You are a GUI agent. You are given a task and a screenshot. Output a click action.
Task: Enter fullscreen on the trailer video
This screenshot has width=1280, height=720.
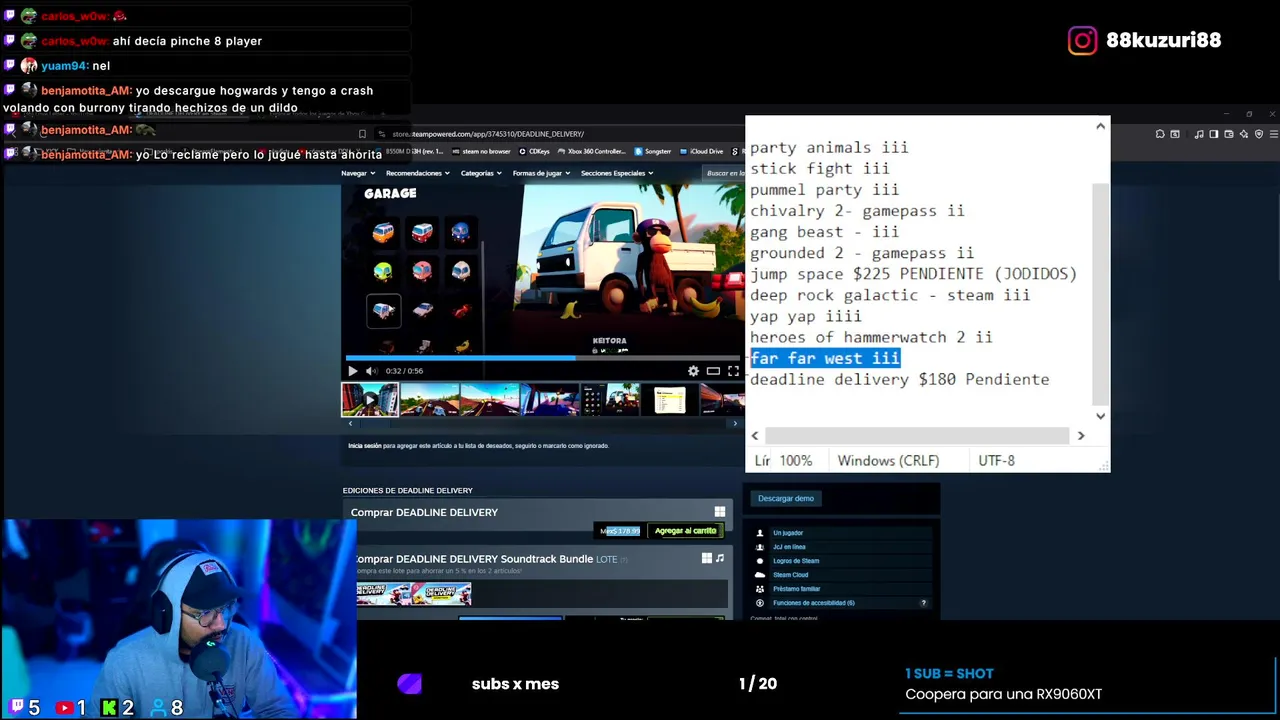pyautogui.click(x=733, y=371)
